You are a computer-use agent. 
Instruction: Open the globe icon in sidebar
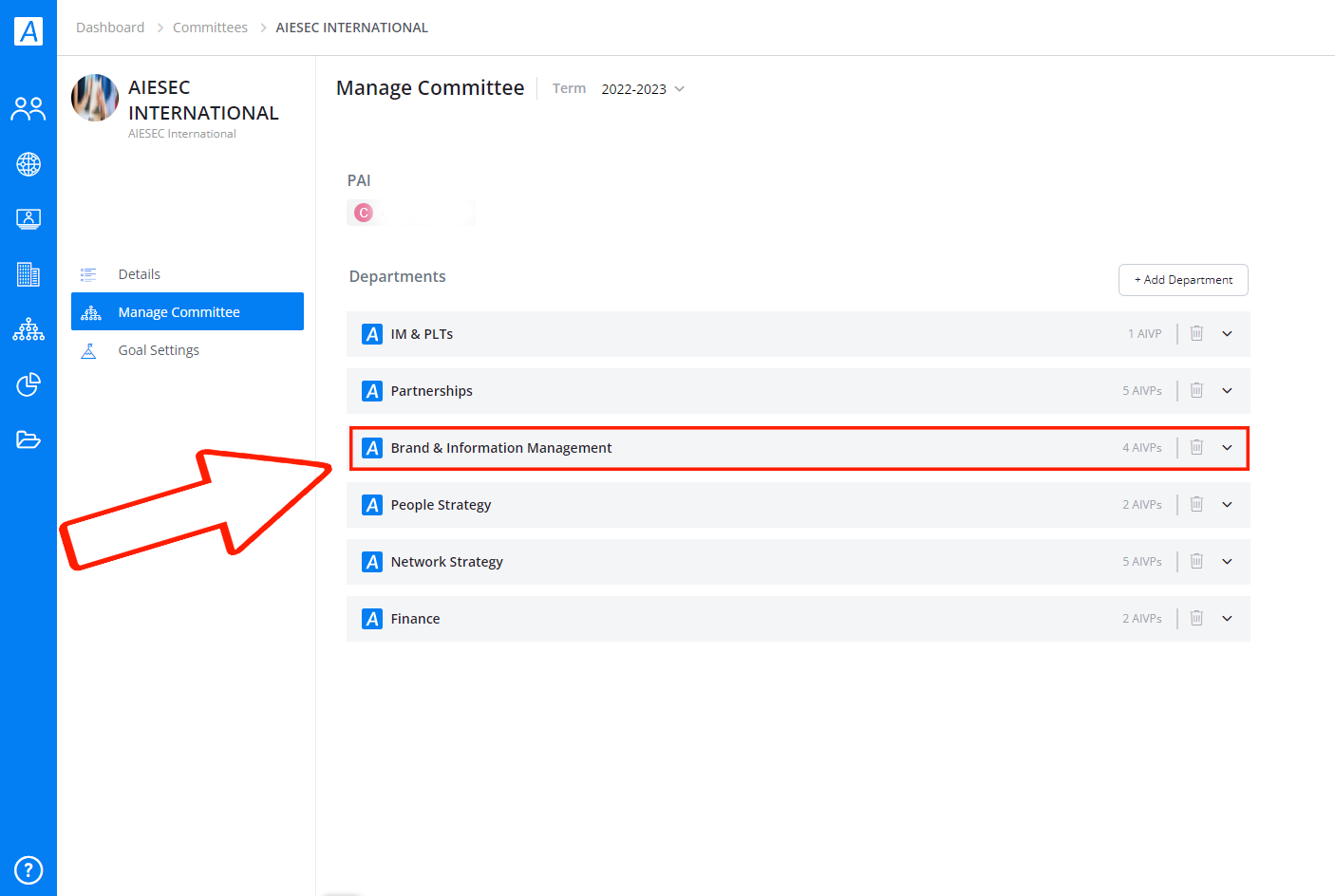click(28, 164)
